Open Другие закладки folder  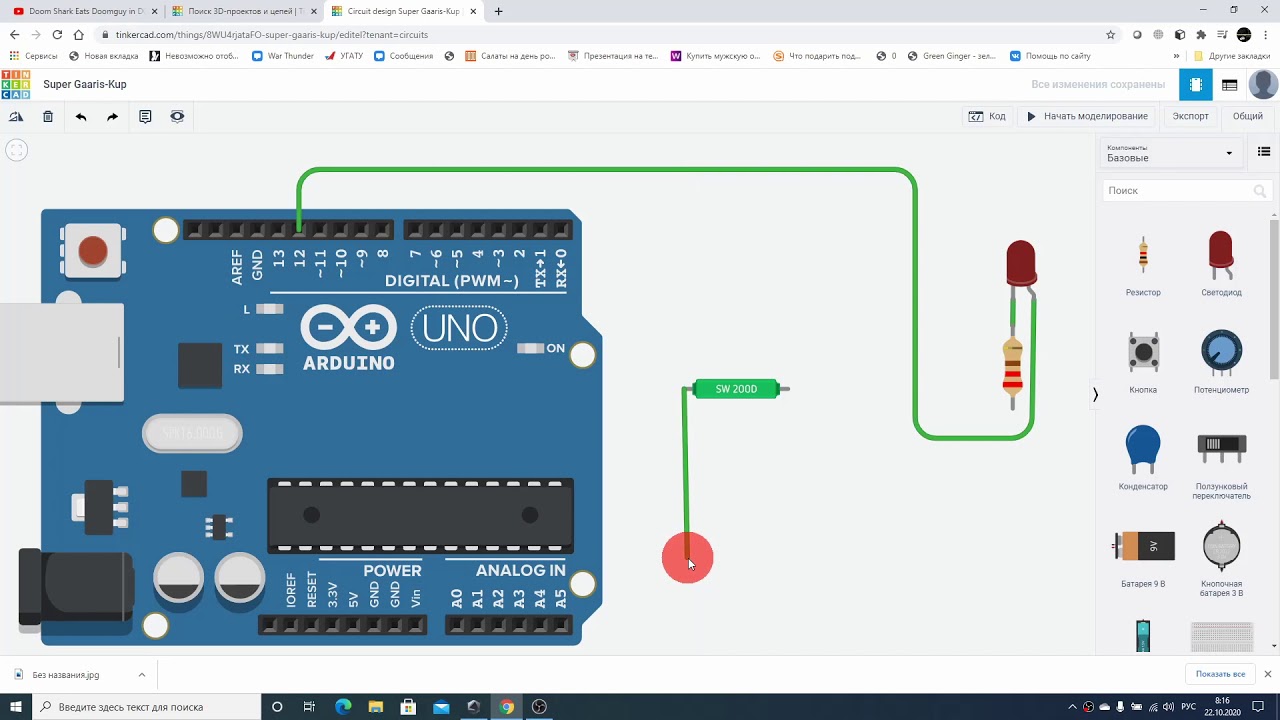tap(1232, 56)
